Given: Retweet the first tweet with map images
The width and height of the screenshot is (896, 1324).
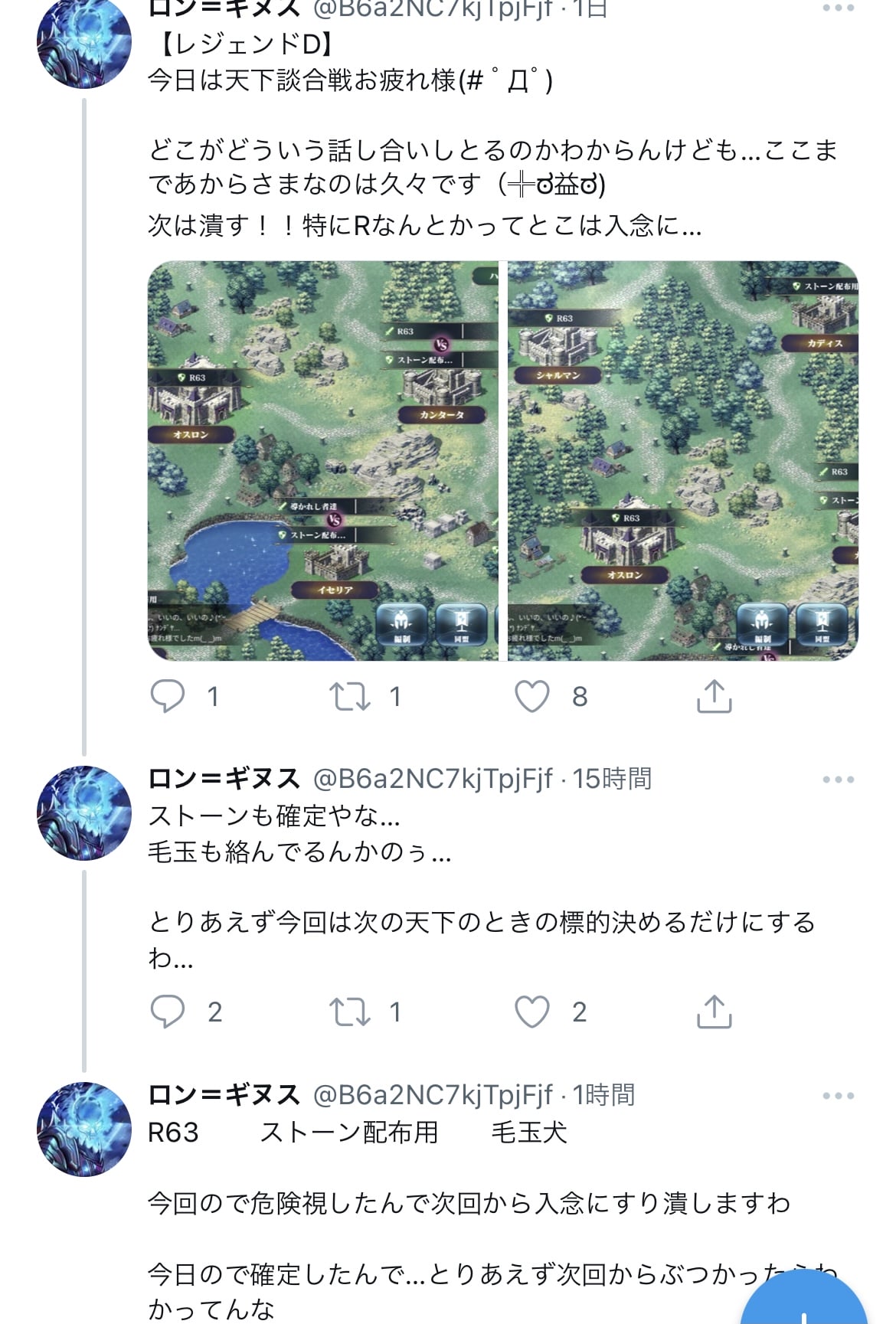Looking at the screenshot, I should point(350,696).
